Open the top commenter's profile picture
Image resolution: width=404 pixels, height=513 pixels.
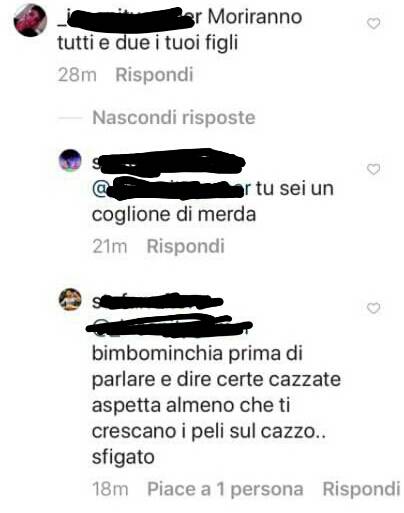click(30, 20)
